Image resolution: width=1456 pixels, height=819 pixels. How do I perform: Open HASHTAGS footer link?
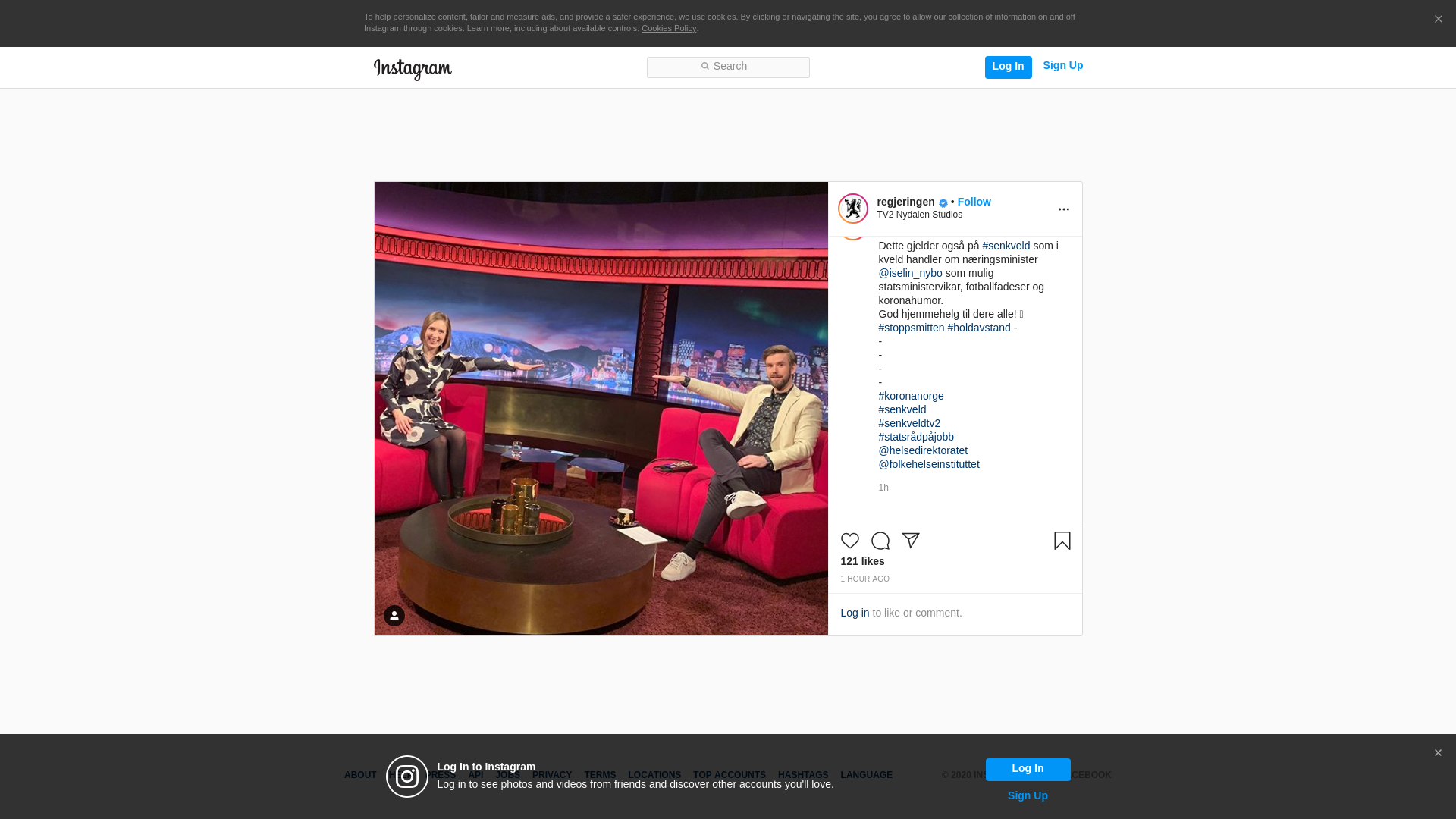point(802,775)
